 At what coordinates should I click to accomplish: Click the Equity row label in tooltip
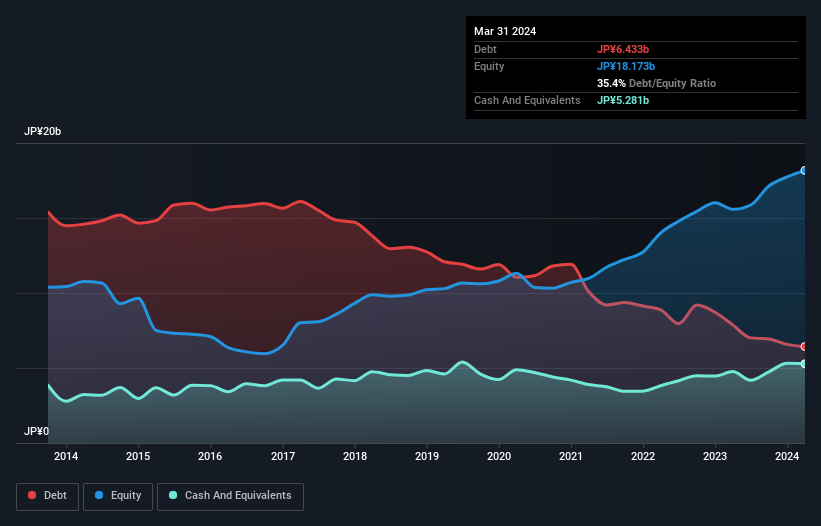[489, 66]
